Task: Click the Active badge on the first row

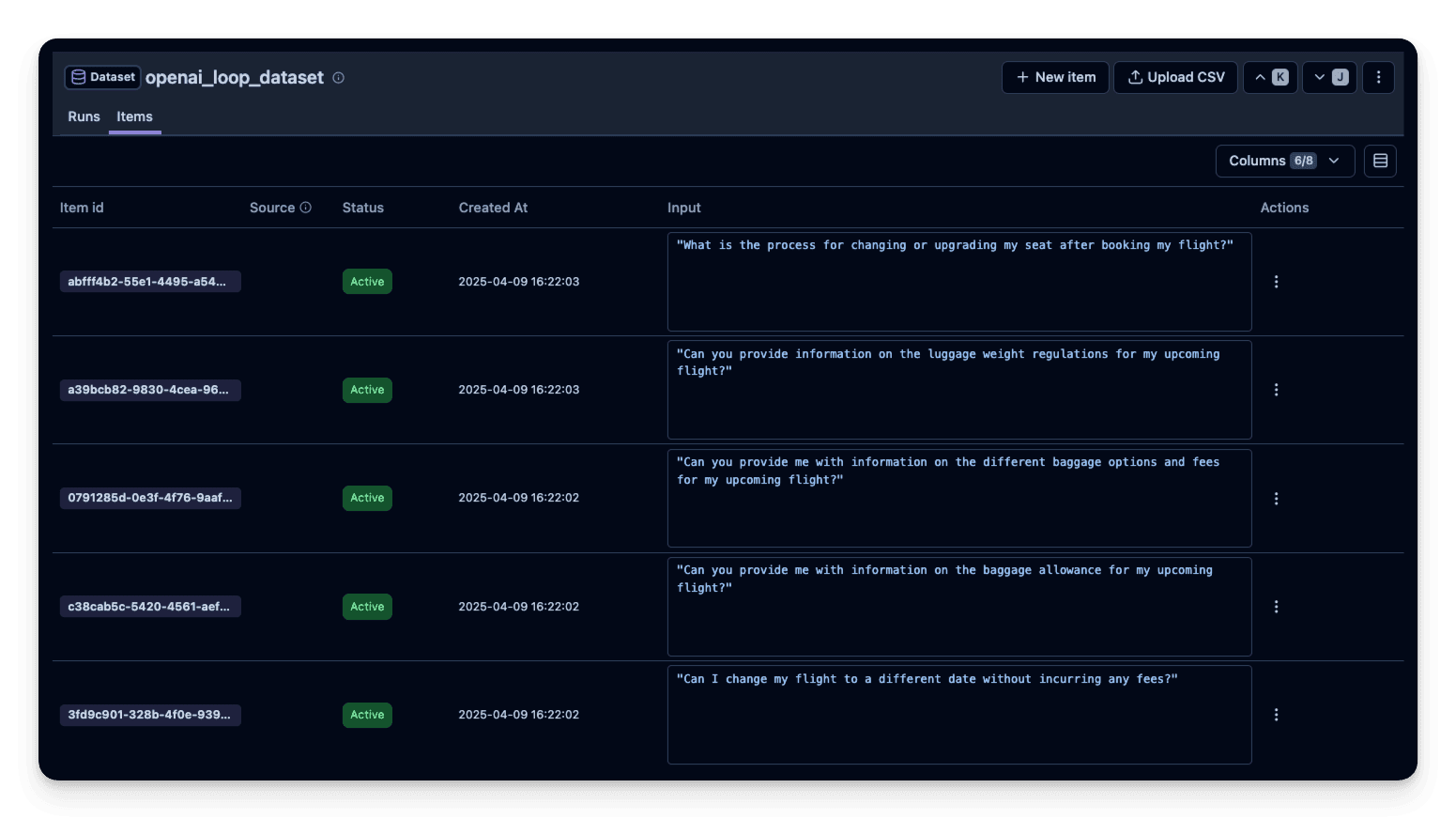Action: 367,281
